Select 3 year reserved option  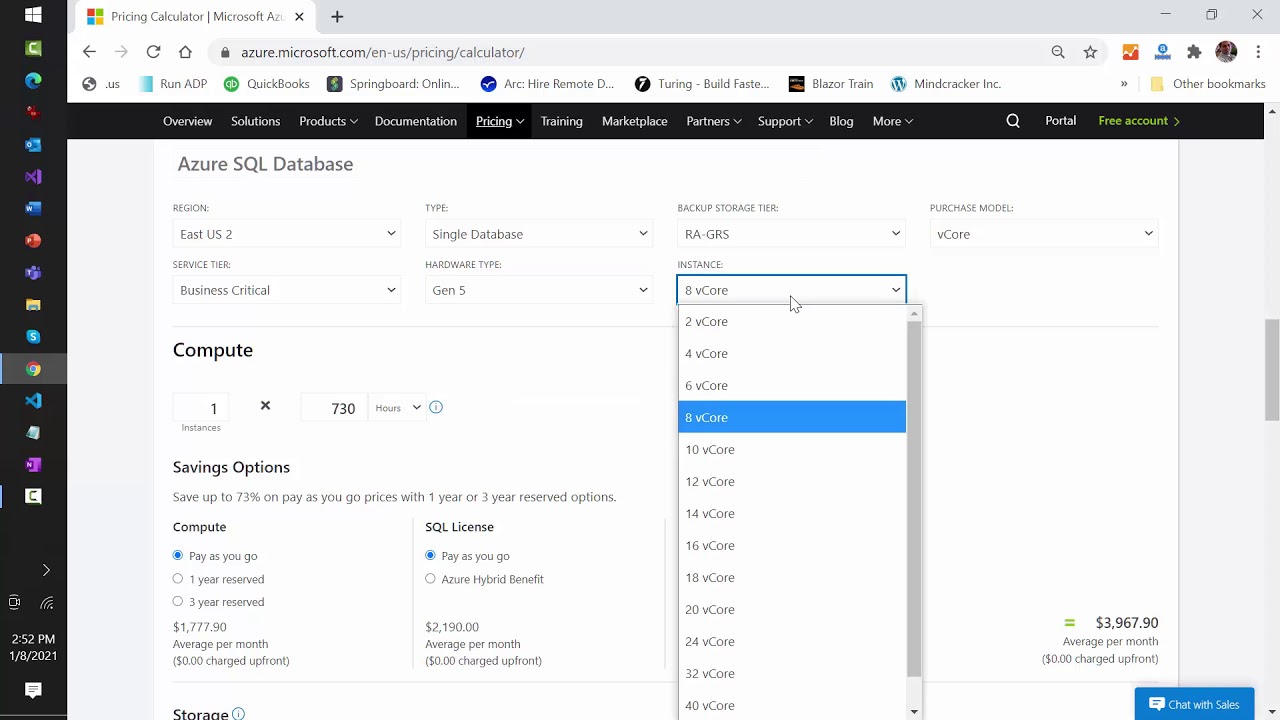178,601
